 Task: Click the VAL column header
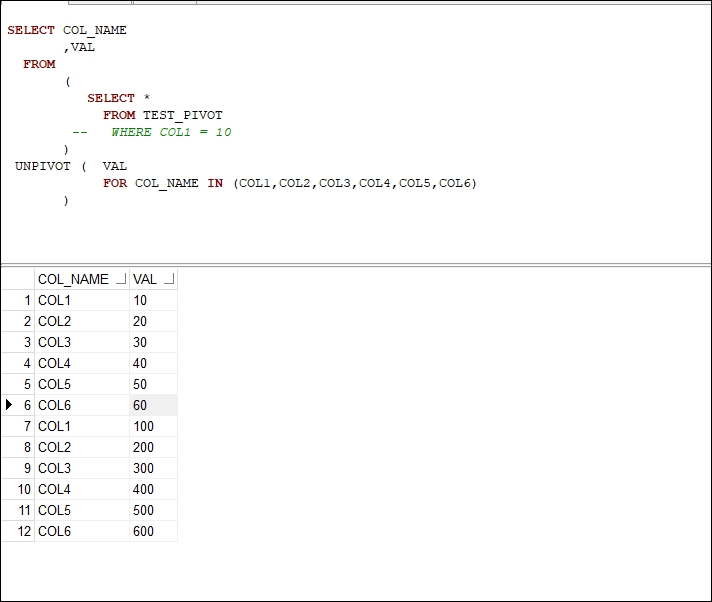(153, 279)
